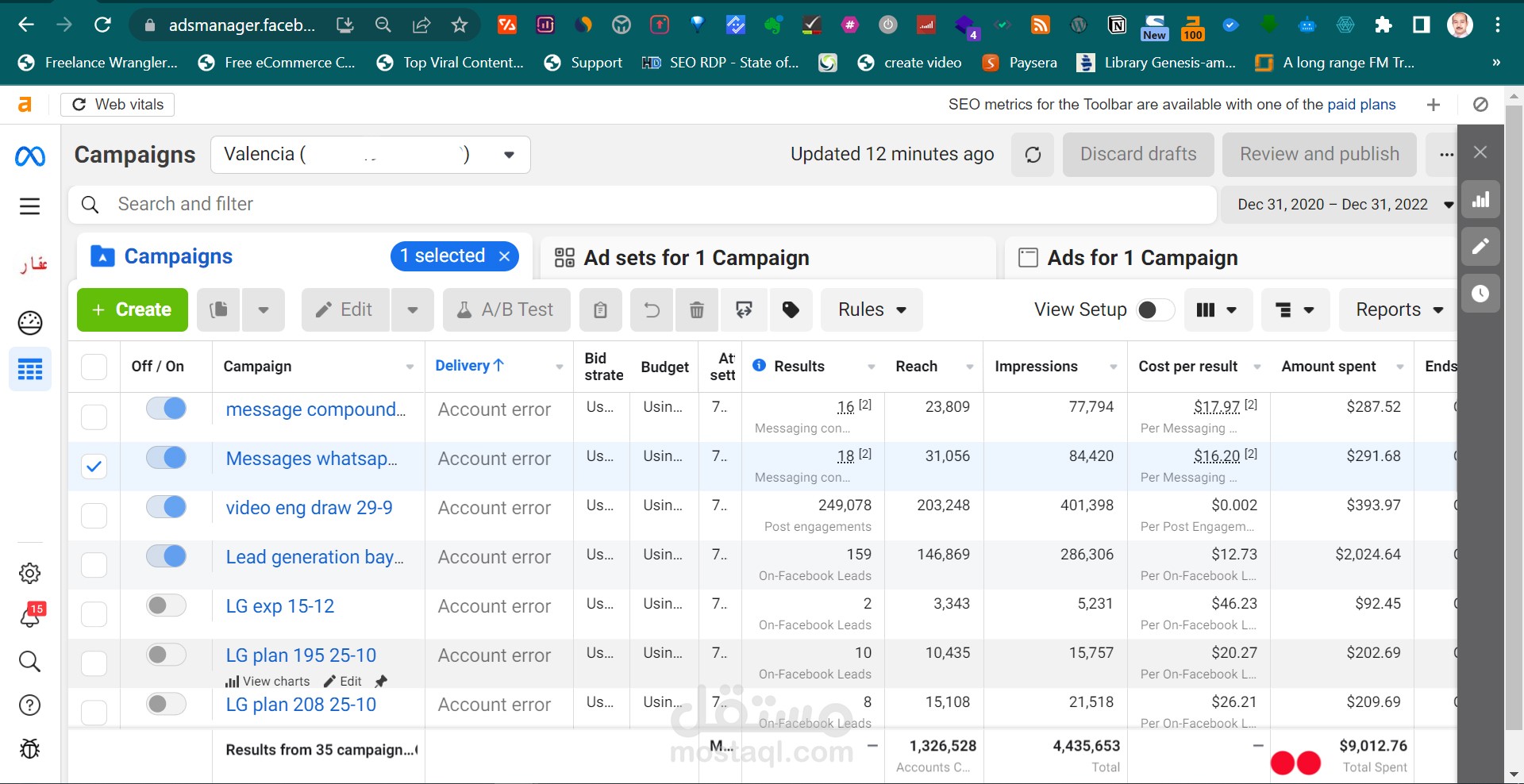This screenshot has height=784, width=1524.
Task: Click the Search and filter field
Action: 643,205
